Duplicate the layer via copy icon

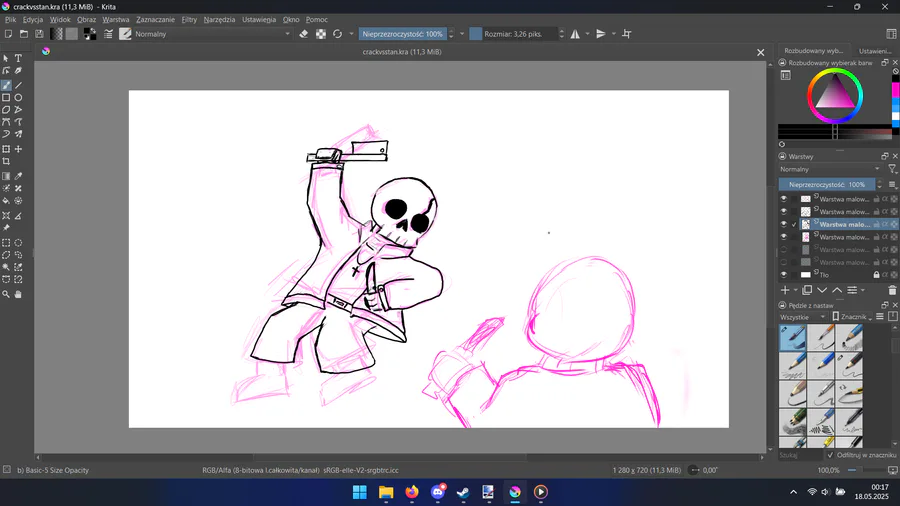click(x=807, y=290)
